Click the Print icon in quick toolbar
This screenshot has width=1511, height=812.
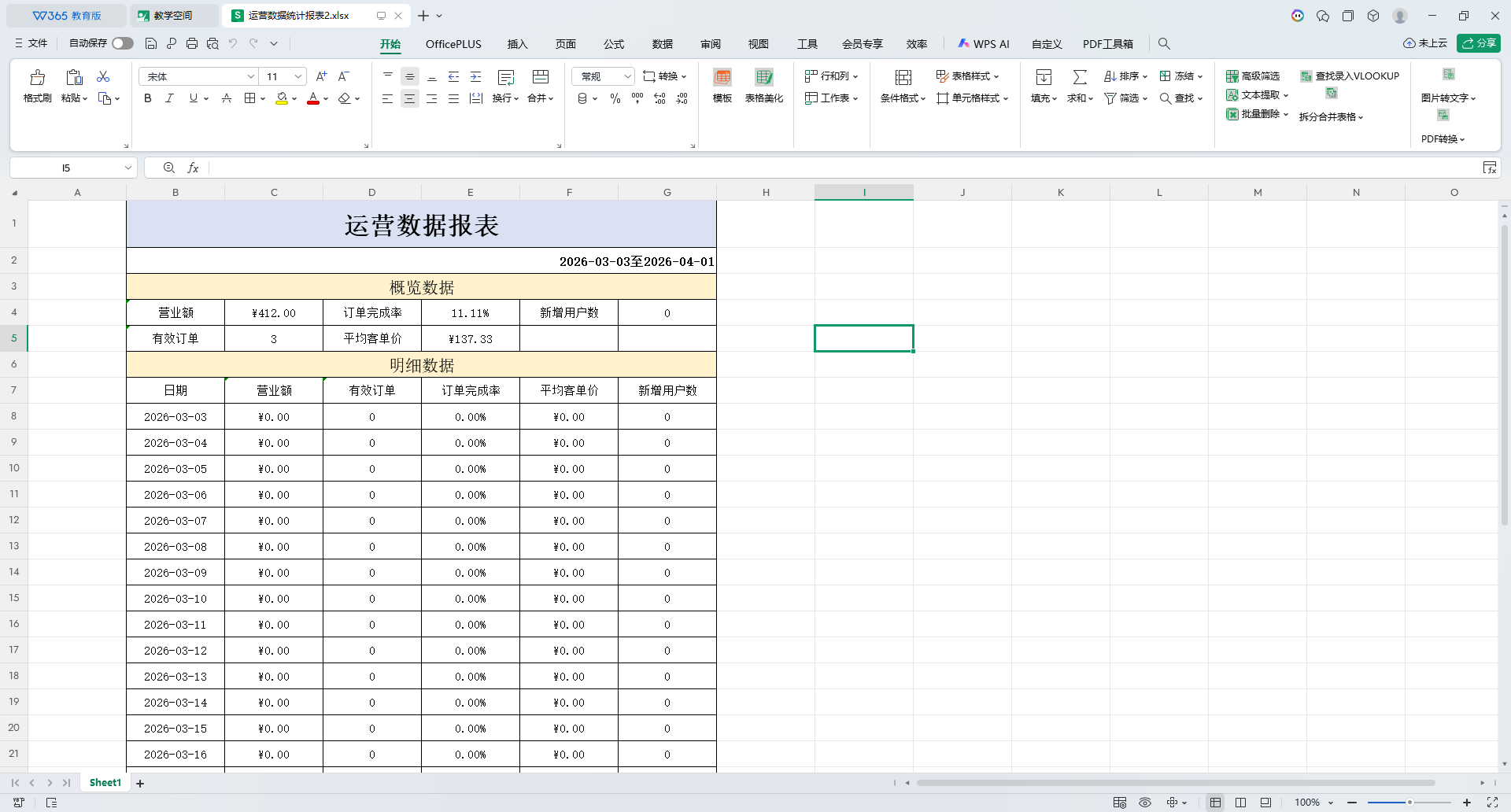[192, 44]
